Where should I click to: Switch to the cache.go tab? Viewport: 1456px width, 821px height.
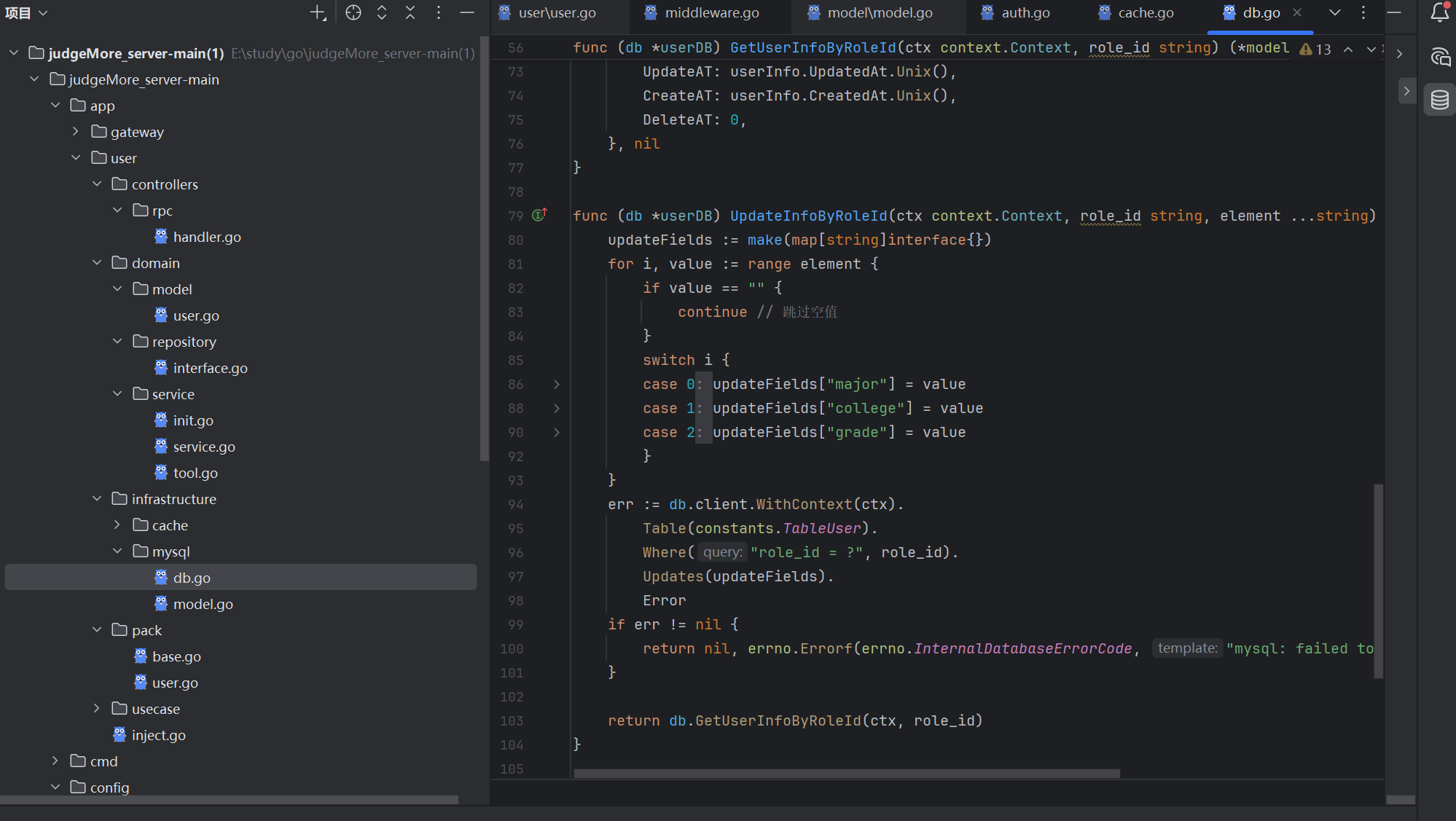point(1146,12)
